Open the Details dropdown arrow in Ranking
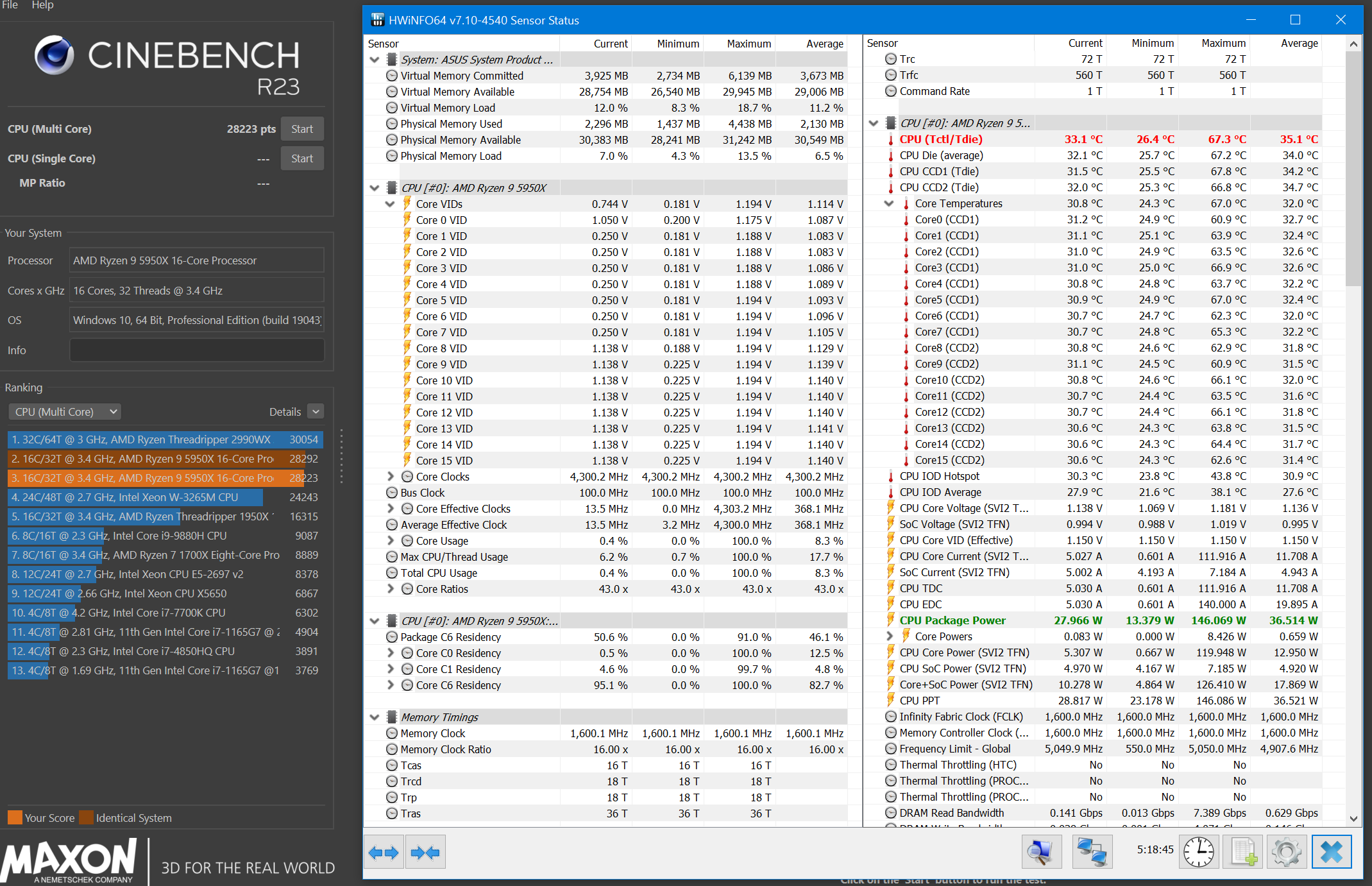This screenshot has height=886, width=1372. 316,412
